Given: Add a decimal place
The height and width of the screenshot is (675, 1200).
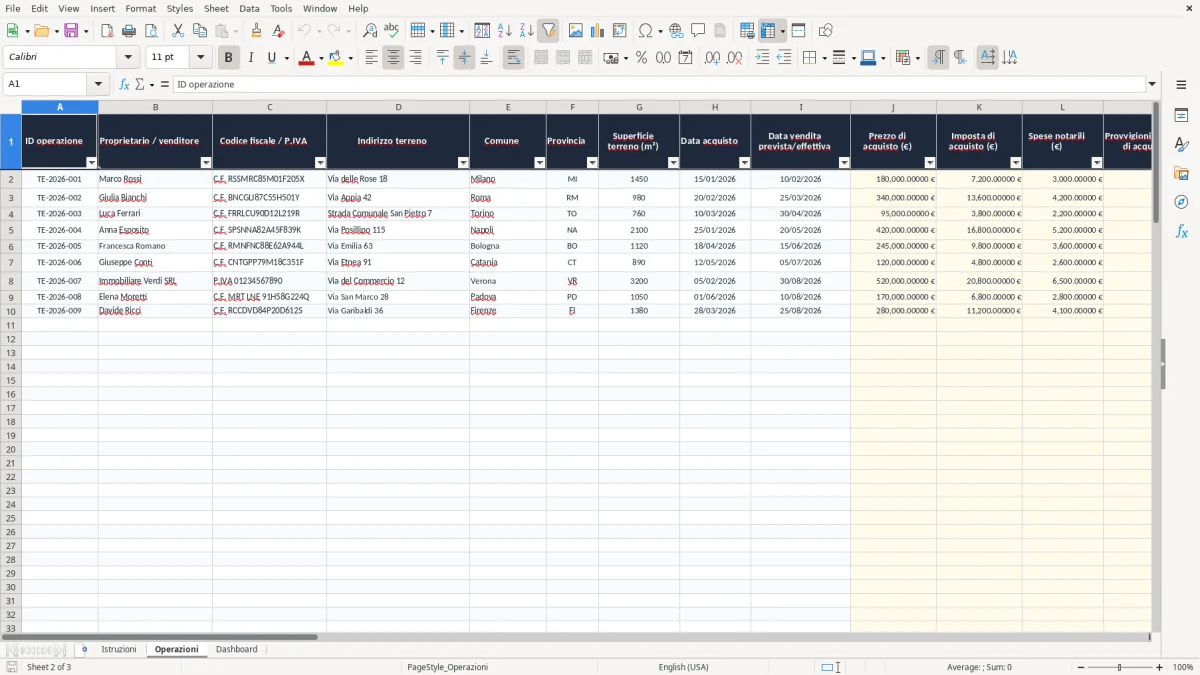Looking at the screenshot, I should [713, 58].
